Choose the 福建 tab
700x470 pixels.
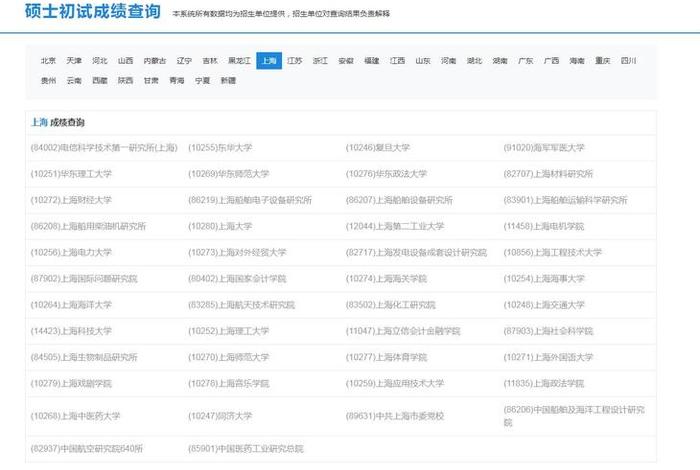click(x=371, y=61)
